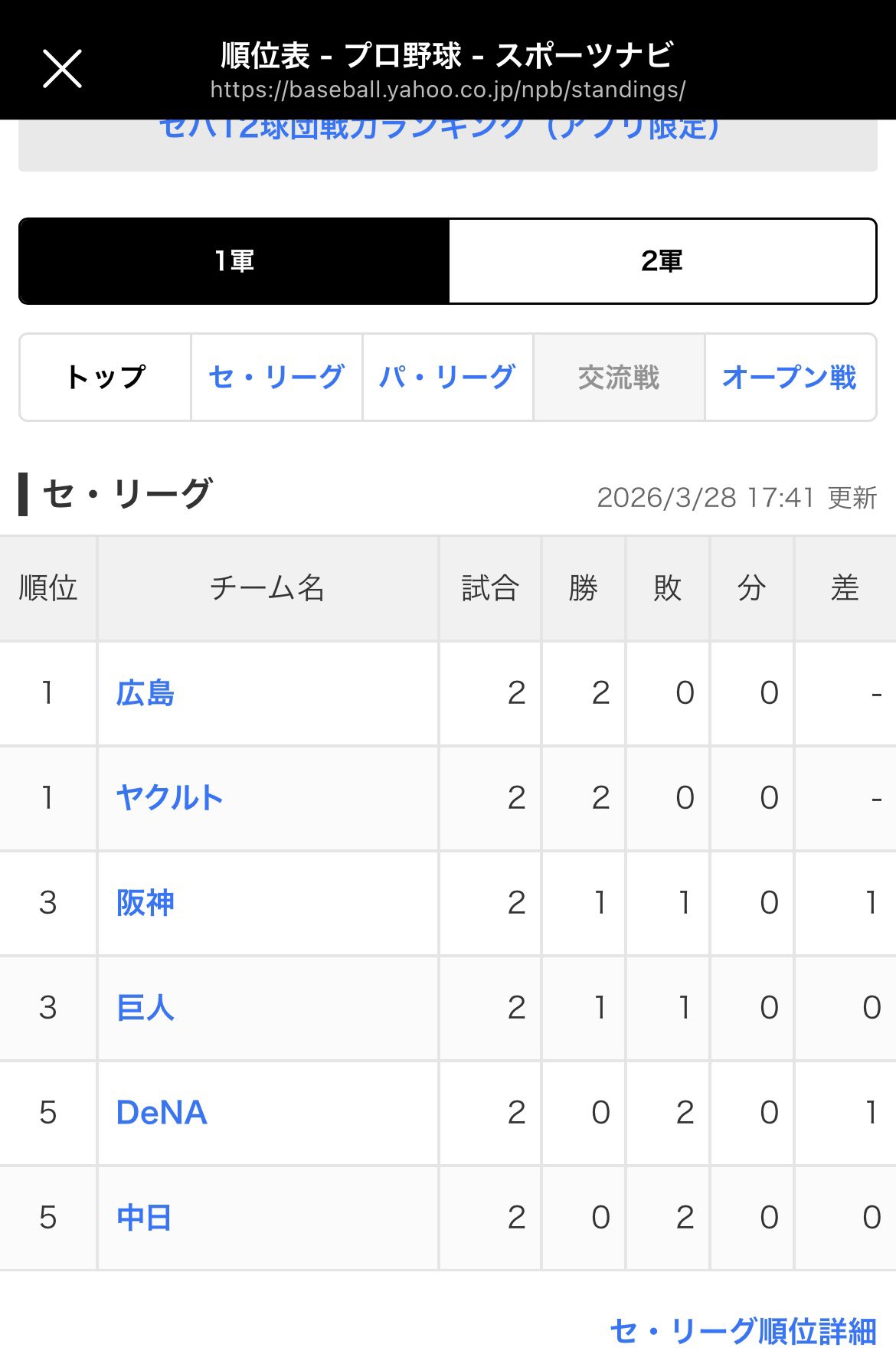The image size is (896, 1364).
Task: Switch to the 2軍 toggle
Action: click(662, 261)
